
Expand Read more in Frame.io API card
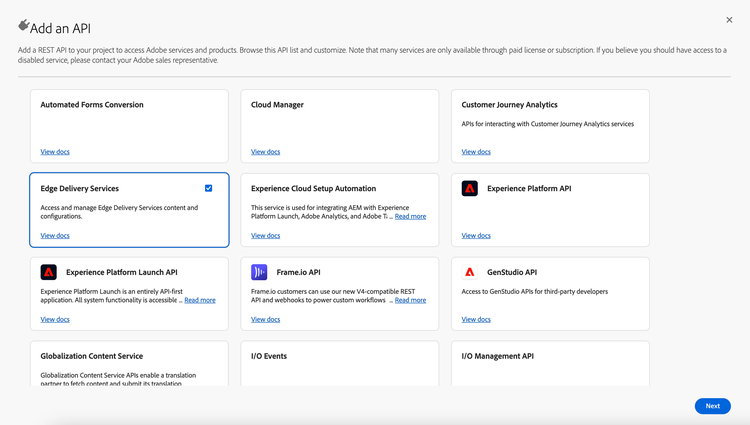[x=410, y=300]
